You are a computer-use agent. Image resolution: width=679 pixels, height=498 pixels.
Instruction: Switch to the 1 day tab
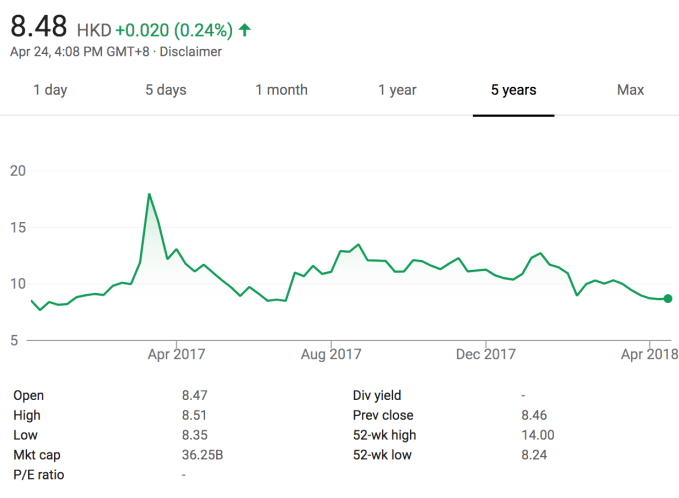(x=50, y=90)
